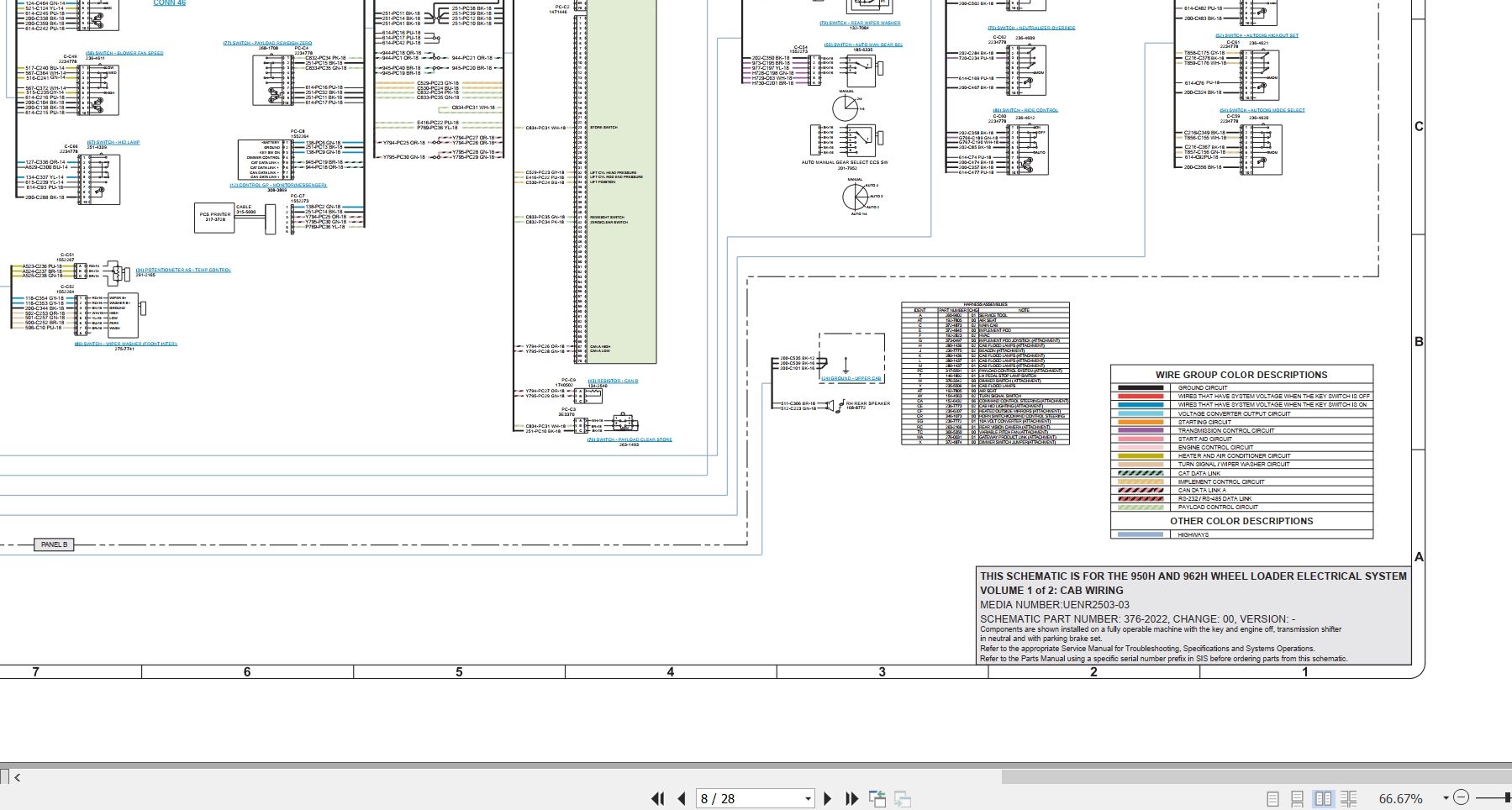This screenshot has height=810, width=1512.
Task: Open the (77) Switch - Payload Reweigh Zero link
Action: (267, 43)
